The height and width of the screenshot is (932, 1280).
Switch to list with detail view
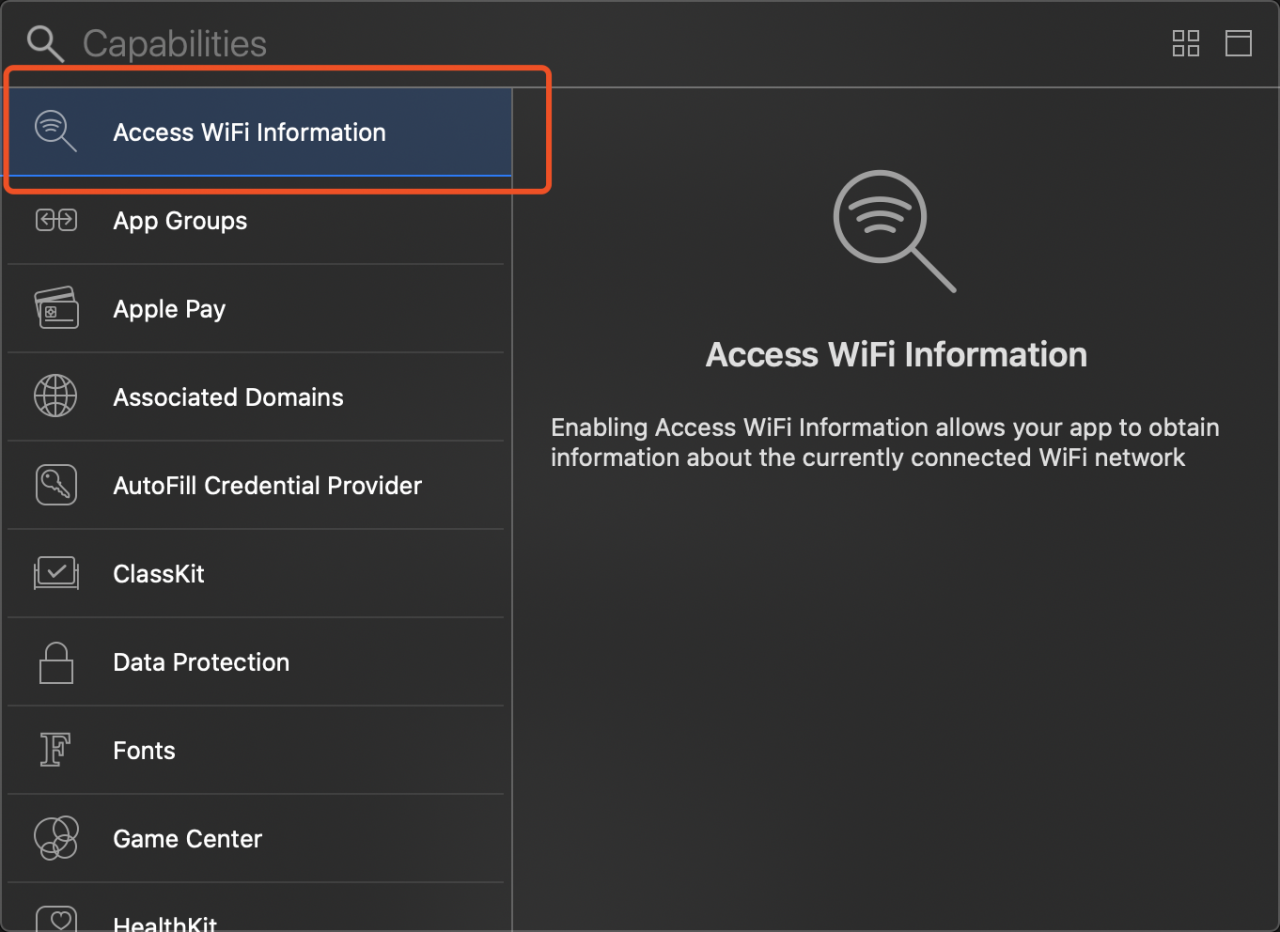tap(1239, 43)
